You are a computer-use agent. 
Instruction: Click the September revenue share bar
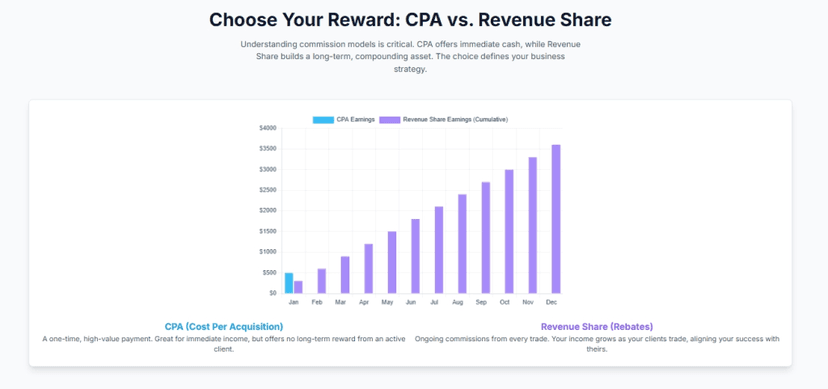(486, 238)
